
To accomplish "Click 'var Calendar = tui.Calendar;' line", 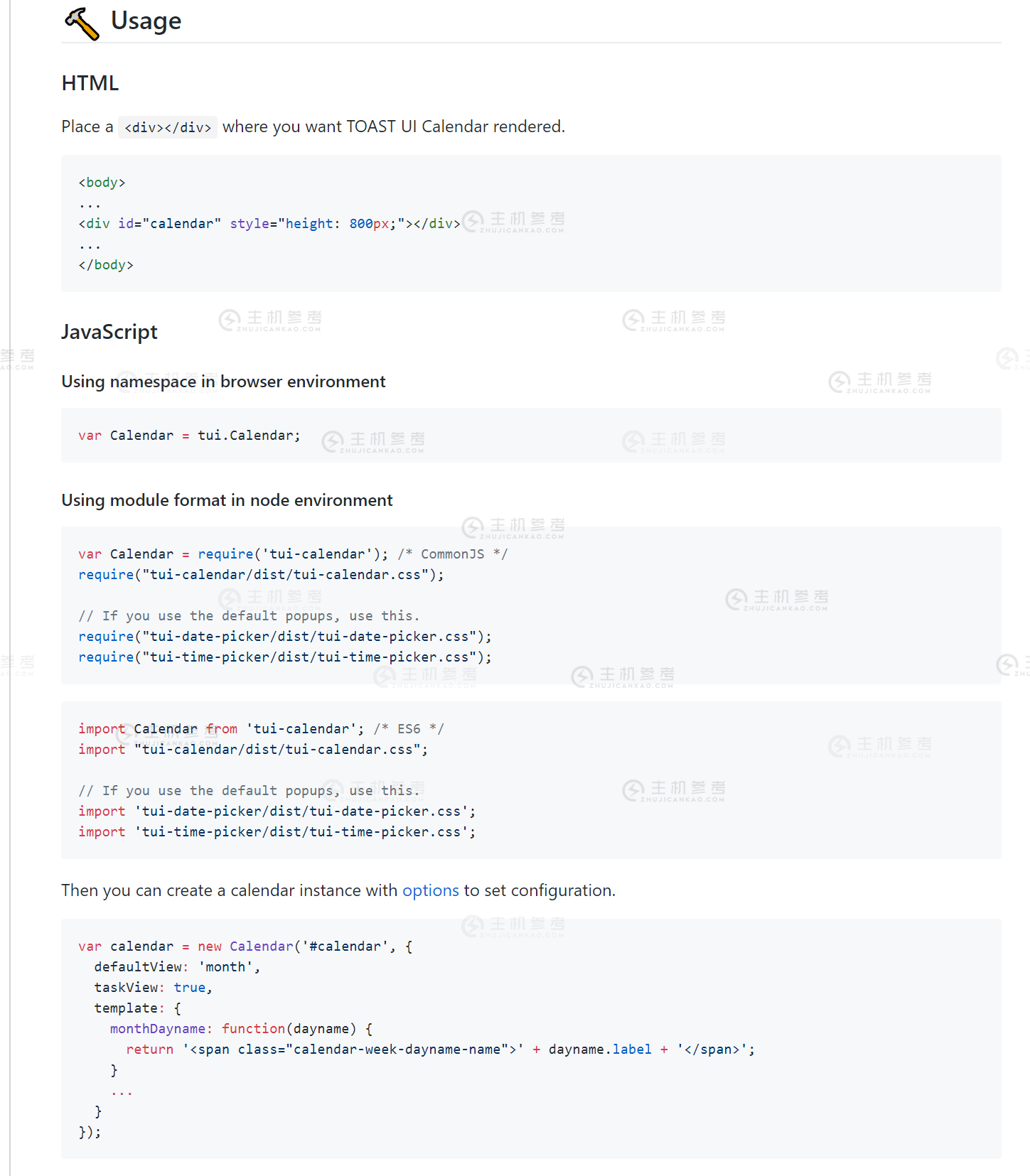I will (x=189, y=436).
